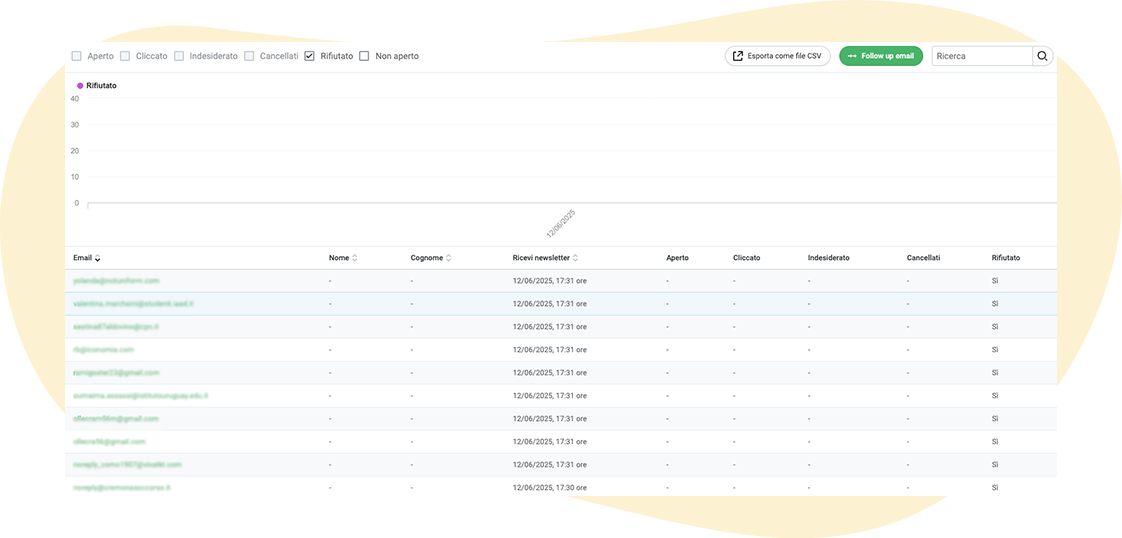Click the 12/06/2025 date label on chart

click(x=561, y=223)
